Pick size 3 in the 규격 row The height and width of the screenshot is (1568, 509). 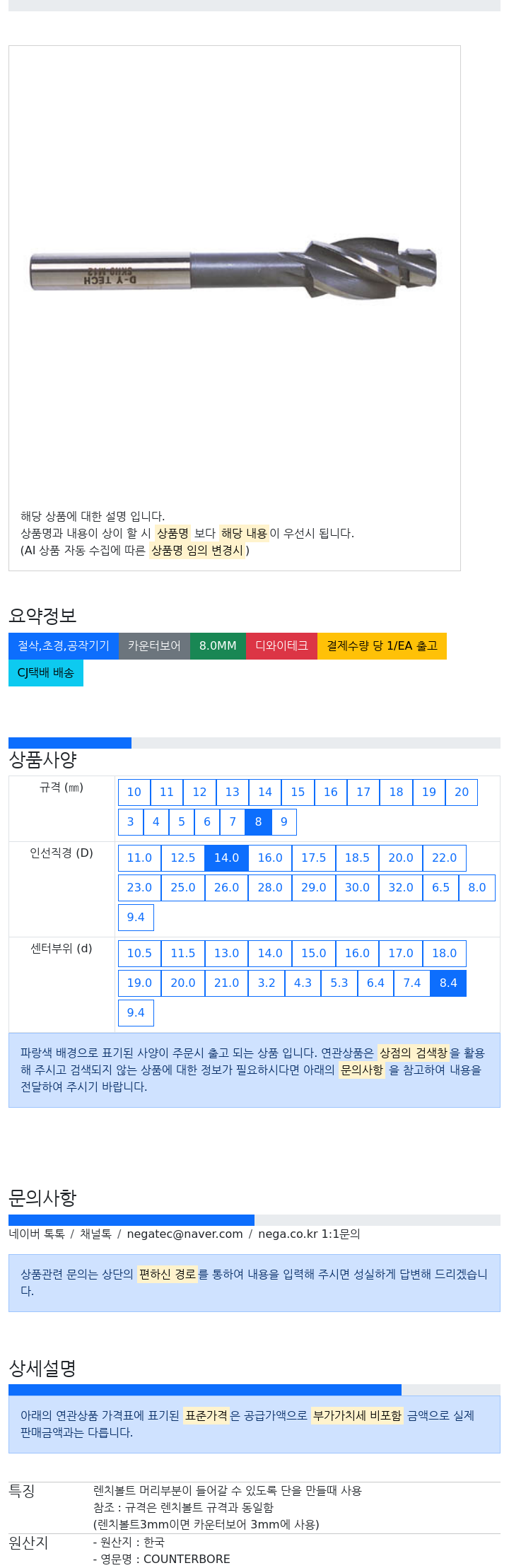click(x=131, y=822)
